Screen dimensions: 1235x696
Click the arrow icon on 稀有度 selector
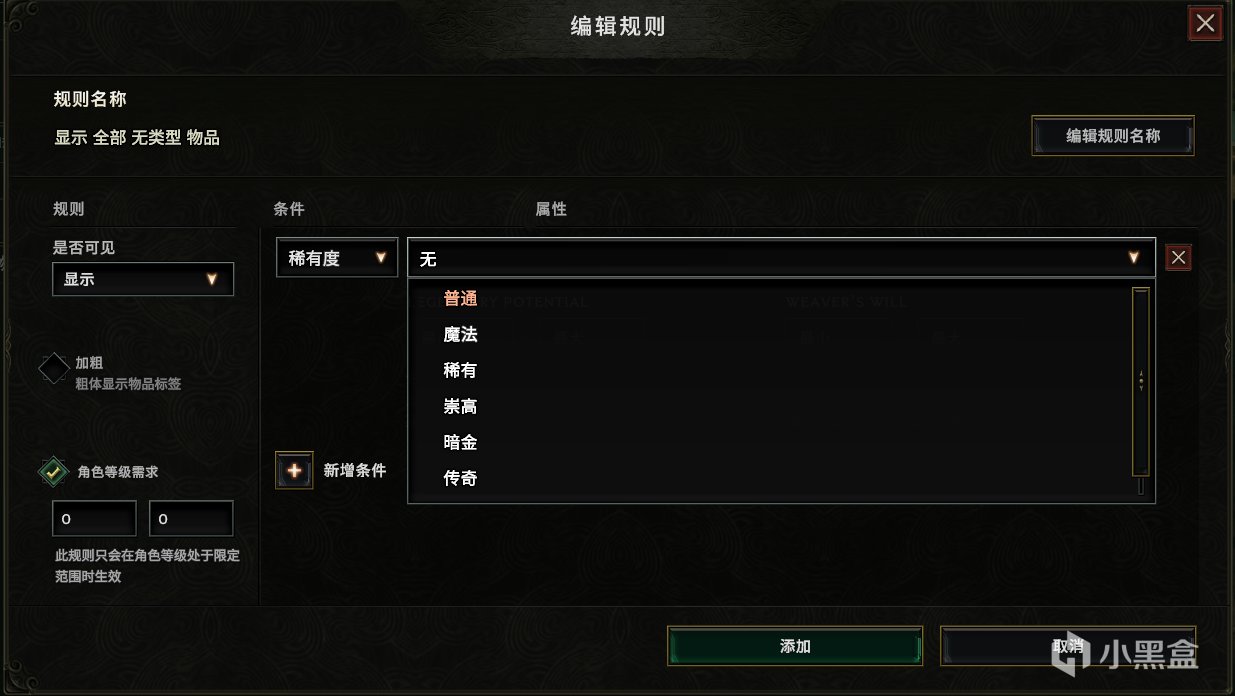(x=380, y=258)
